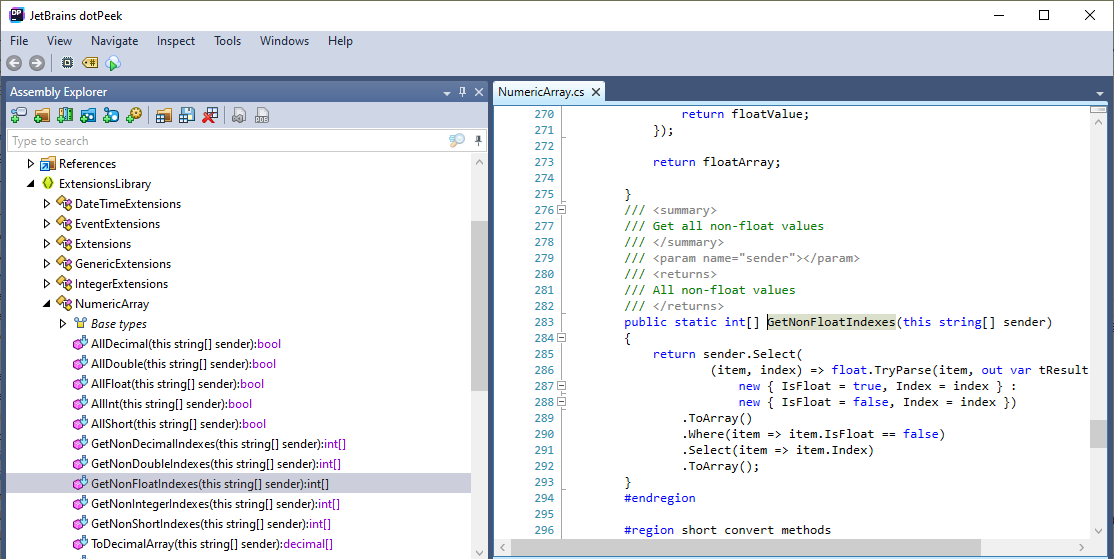Toggle the Show Tokens tag icon
The height and width of the screenshot is (559, 1114).
[90, 63]
